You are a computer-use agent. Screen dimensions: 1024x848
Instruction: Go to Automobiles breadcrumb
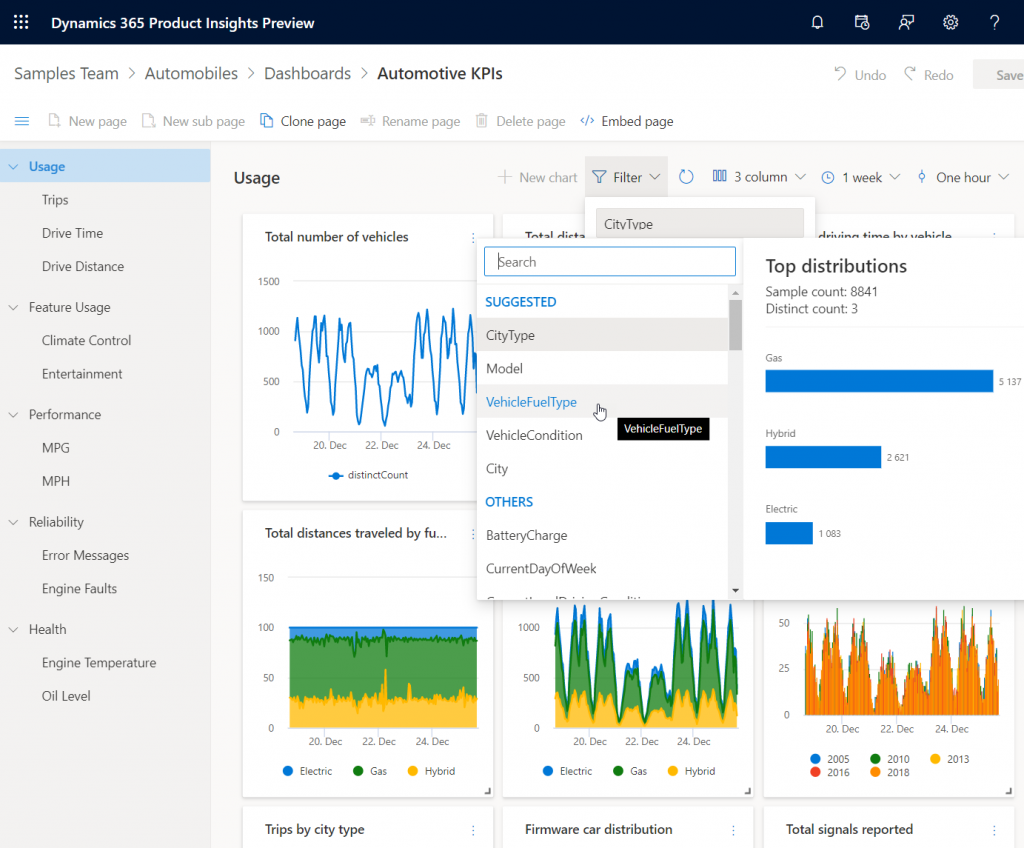191,73
